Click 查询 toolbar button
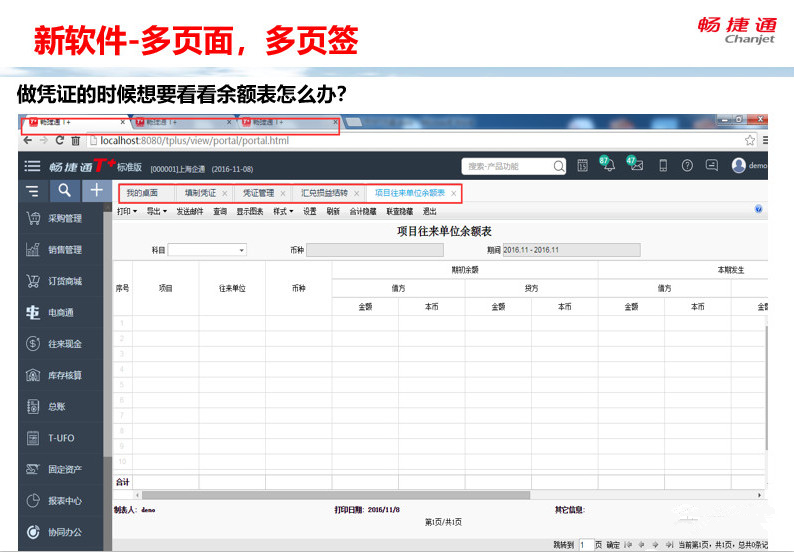The width and height of the screenshot is (794, 552). coord(220,211)
